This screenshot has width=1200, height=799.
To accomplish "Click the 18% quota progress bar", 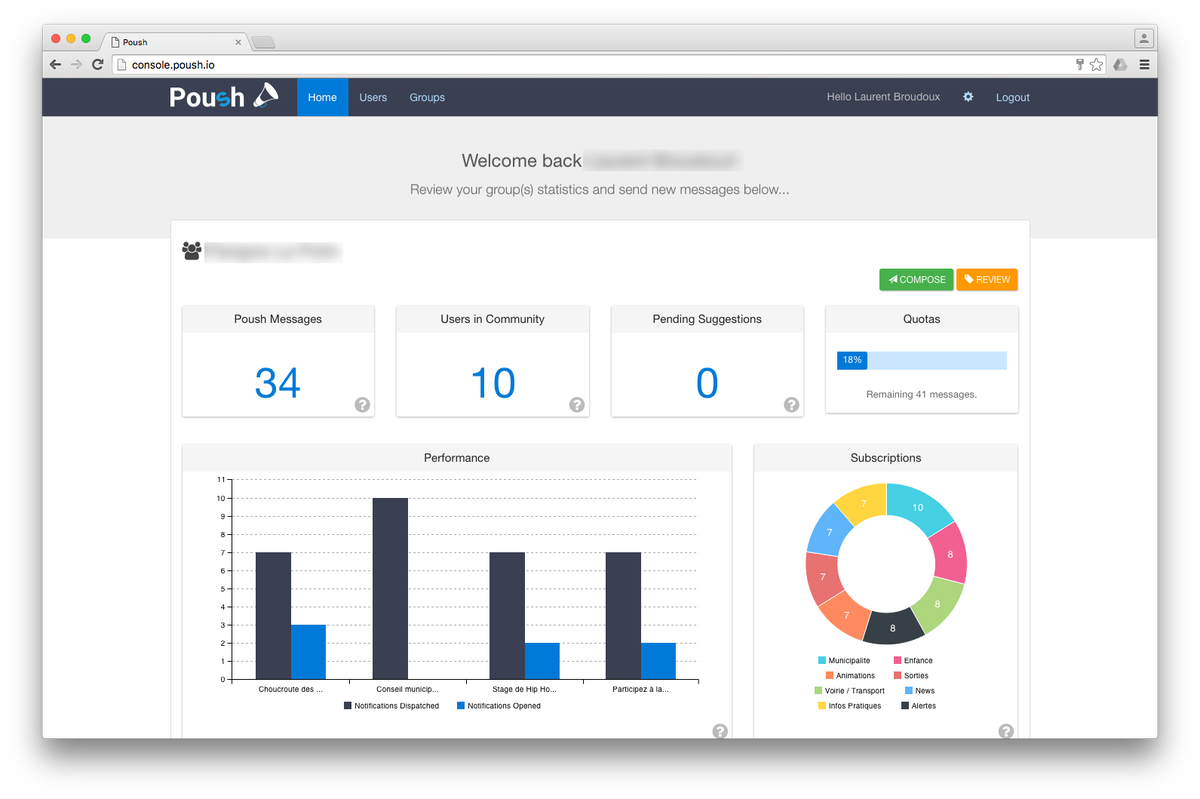I will (x=852, y=360).
